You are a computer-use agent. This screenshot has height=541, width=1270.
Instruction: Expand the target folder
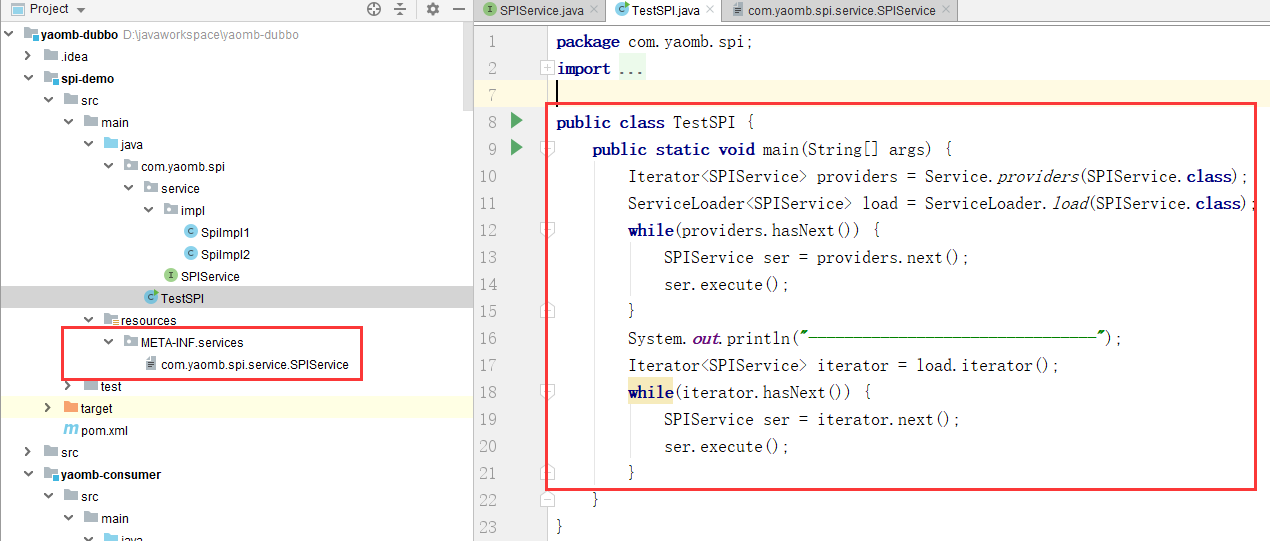click(x=48, y=408)
